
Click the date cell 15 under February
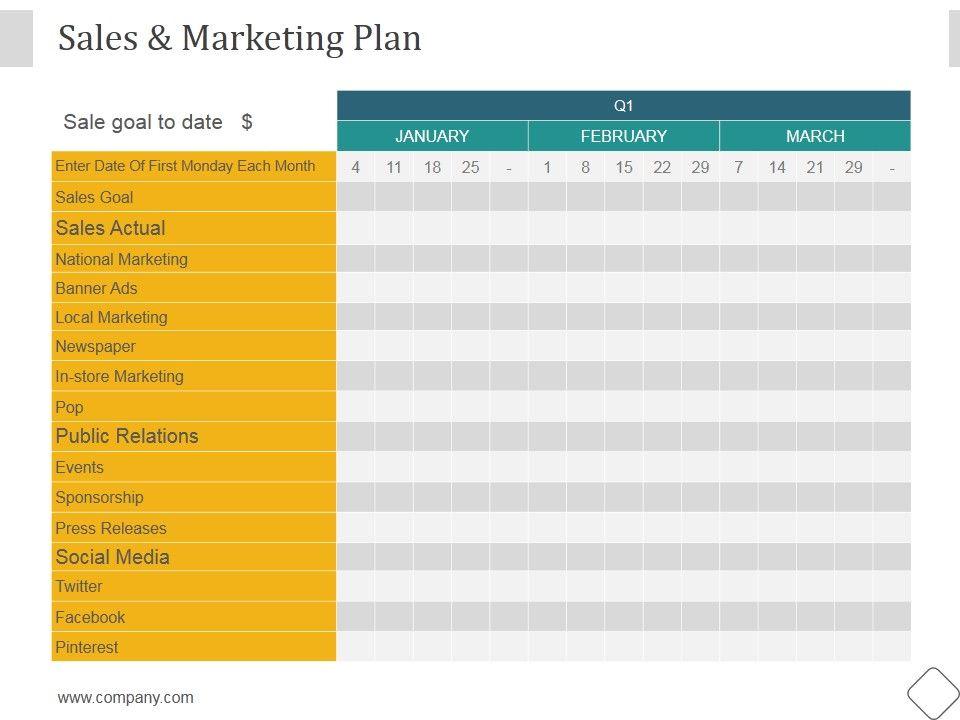pyautogui.click(x=624, y=167)
